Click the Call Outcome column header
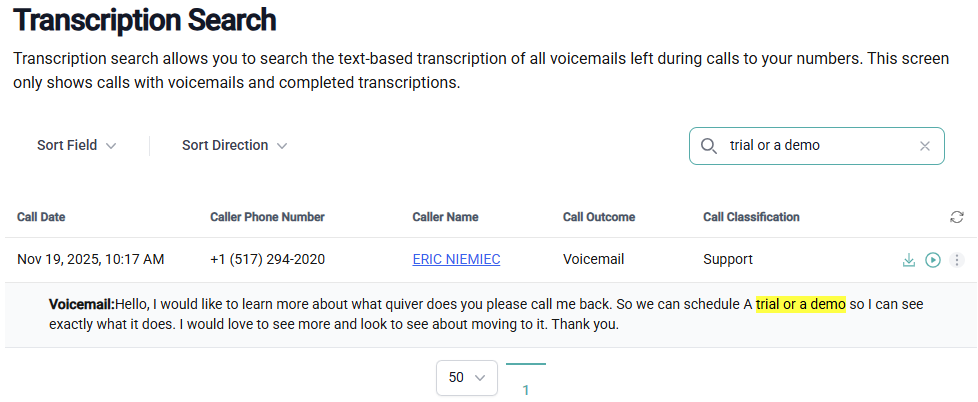This screenshot has height=402, width=978. (x=599, y=217)
